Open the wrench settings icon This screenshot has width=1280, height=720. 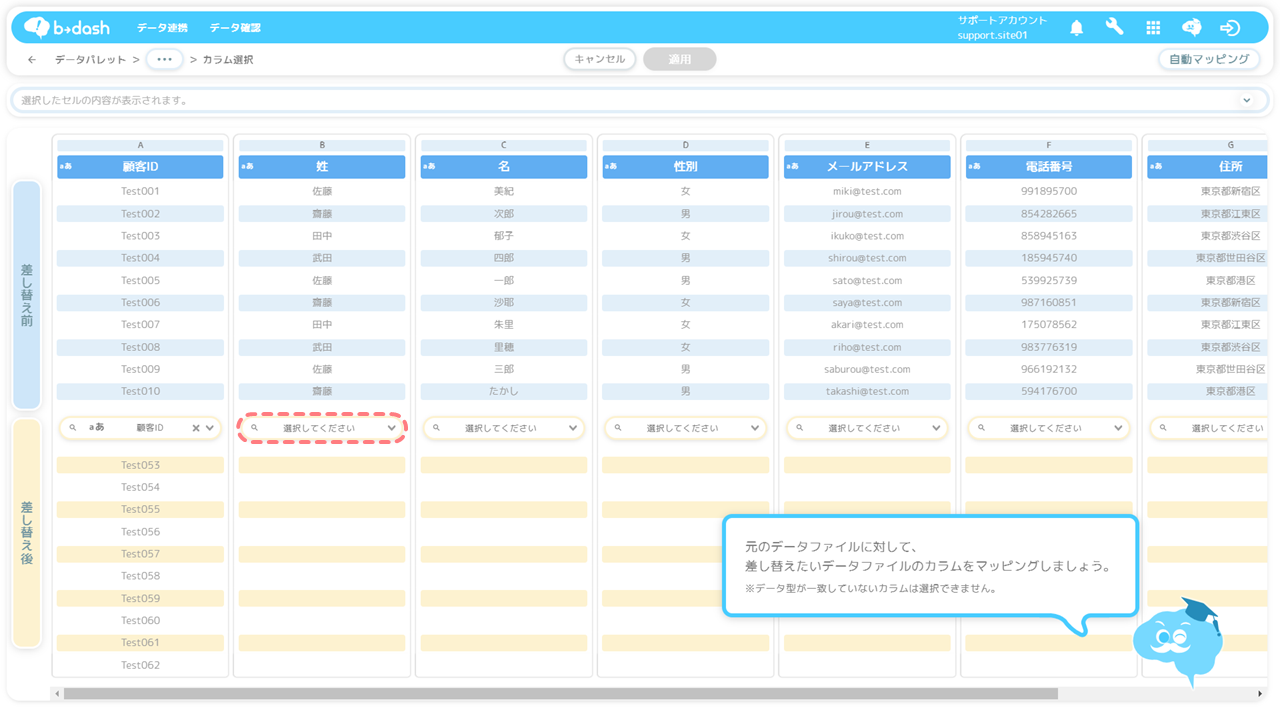(1114, 28)
